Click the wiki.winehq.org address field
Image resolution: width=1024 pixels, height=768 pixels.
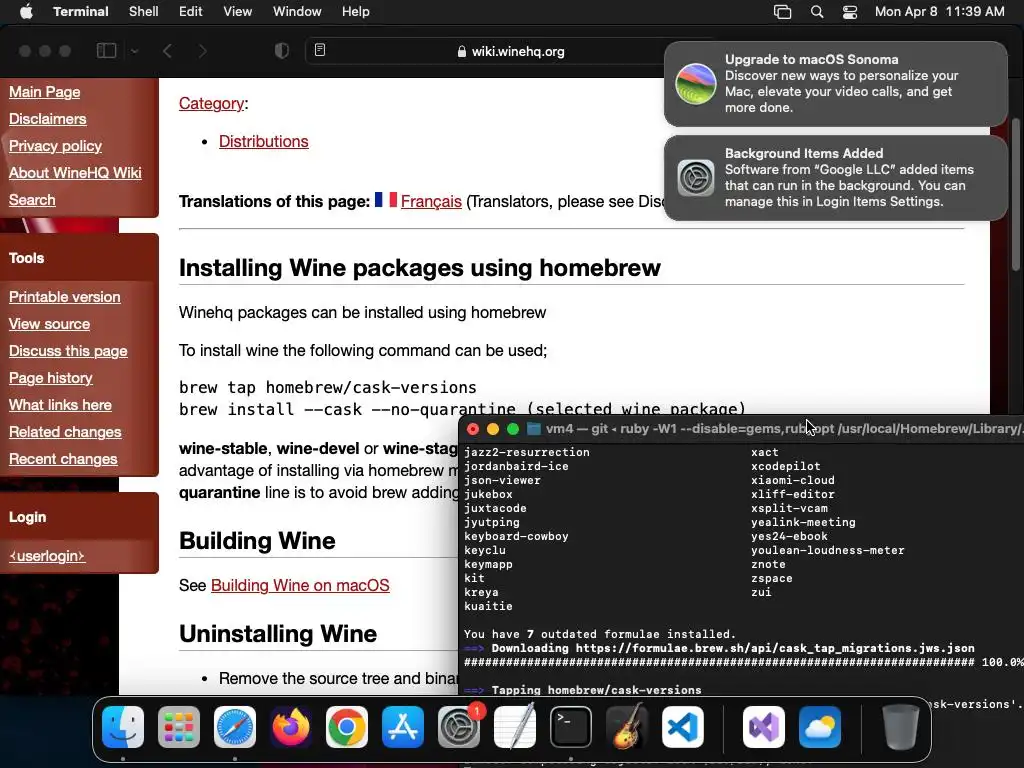click(511, 51)
